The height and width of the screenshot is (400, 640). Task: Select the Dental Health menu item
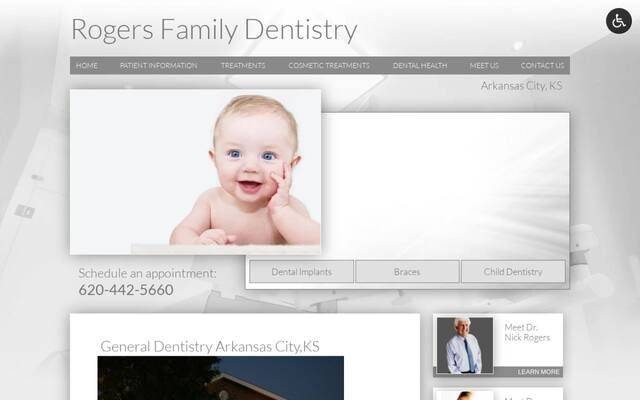coord(420,66)
